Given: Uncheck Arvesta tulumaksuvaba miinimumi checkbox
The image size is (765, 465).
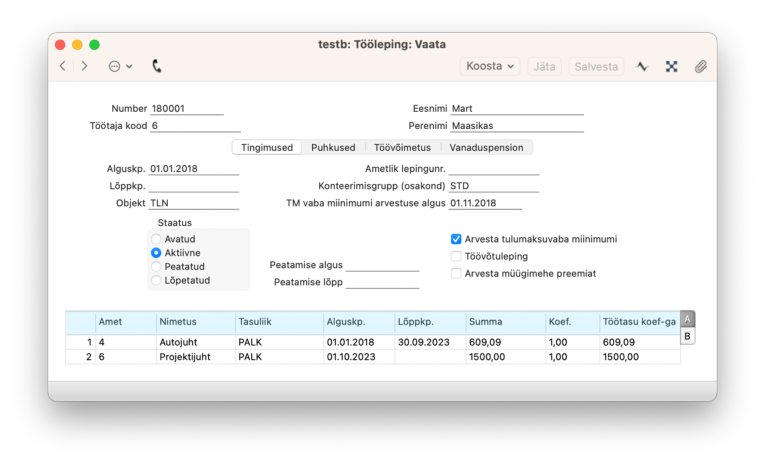Looking at the screenshot, I should pos(456,239).
